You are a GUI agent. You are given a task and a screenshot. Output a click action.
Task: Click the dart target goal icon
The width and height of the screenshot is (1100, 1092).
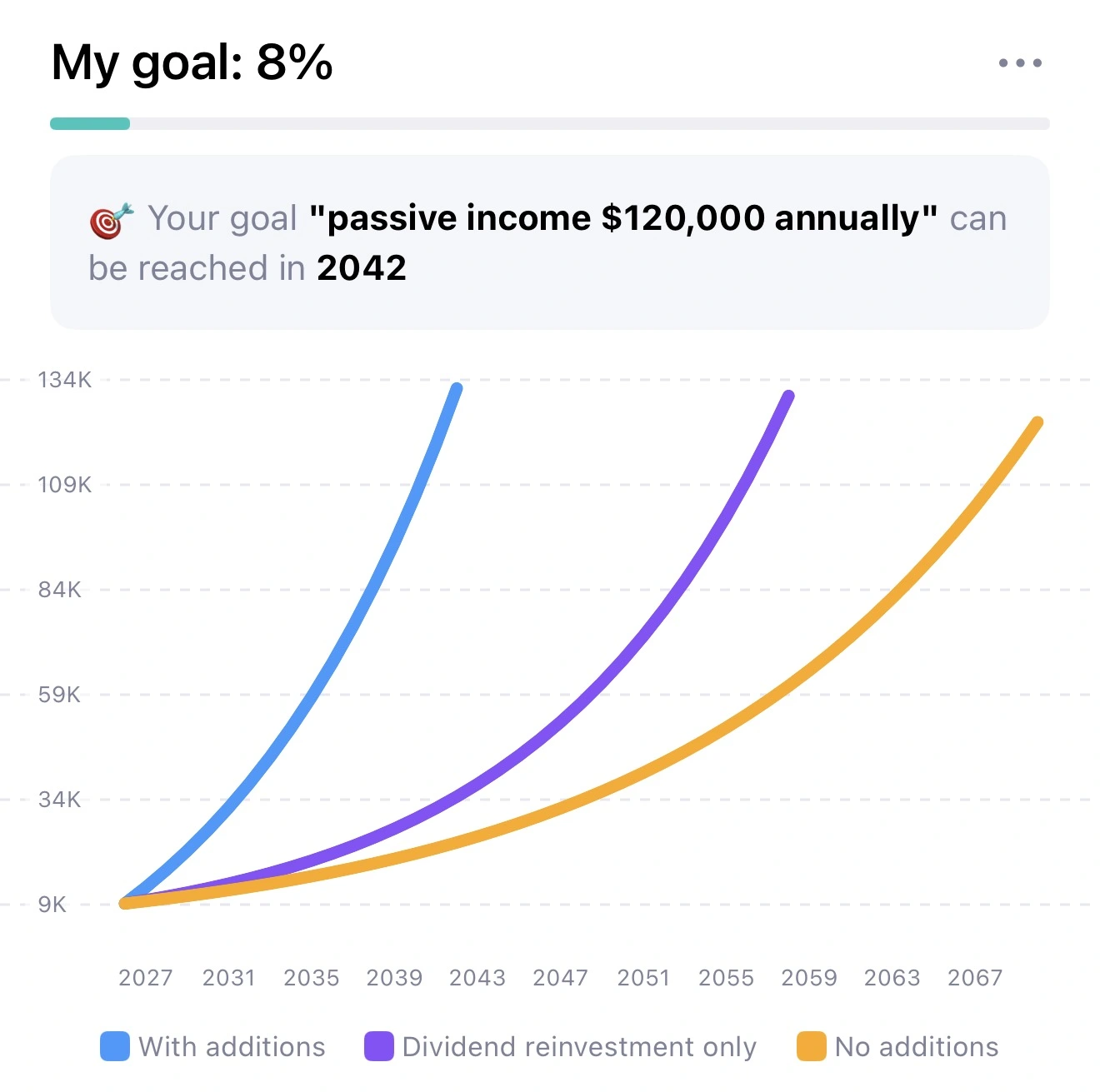pyautogui.click(x=112, y=221)
